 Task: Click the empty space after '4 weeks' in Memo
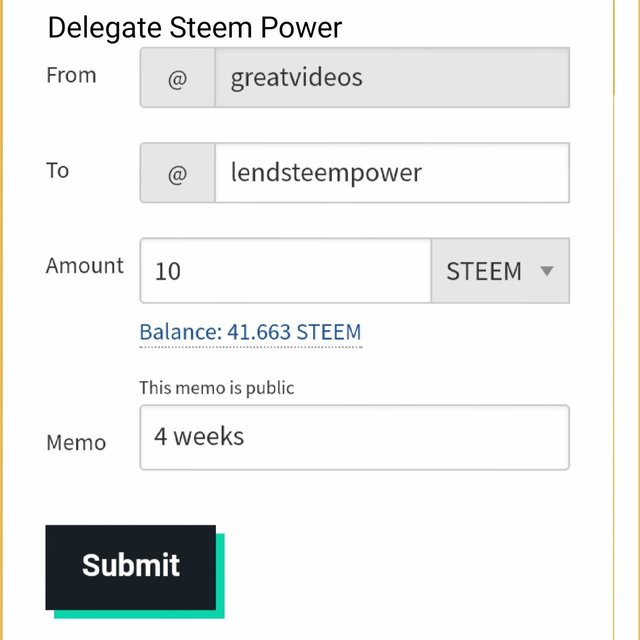click(x=408, y=438)
